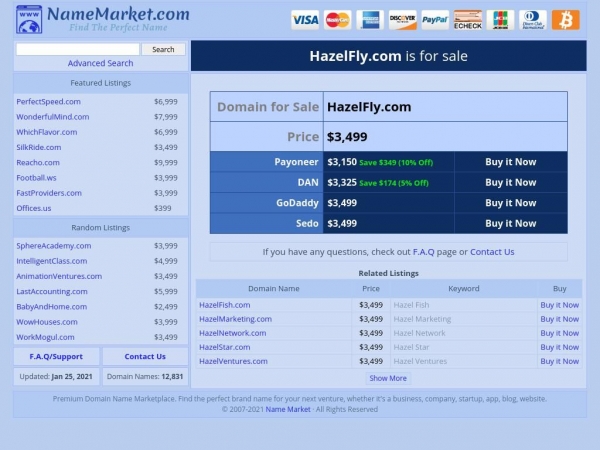Click the ECHECK payment icon
The height and width of the screenshot is (450, 600).
point(468,20)
